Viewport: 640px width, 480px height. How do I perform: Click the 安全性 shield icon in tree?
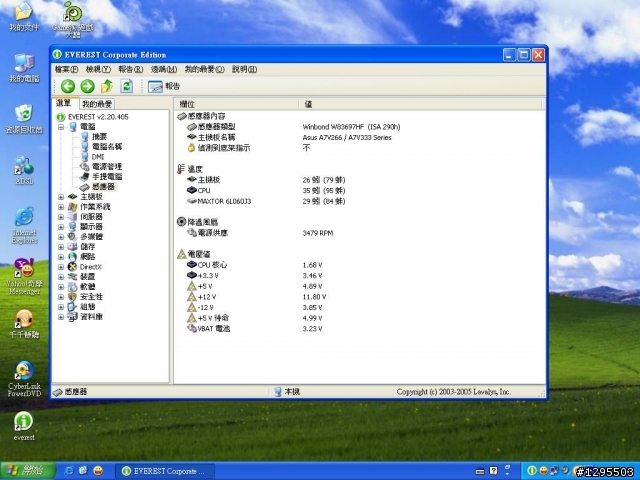click(x=72, y=297)
